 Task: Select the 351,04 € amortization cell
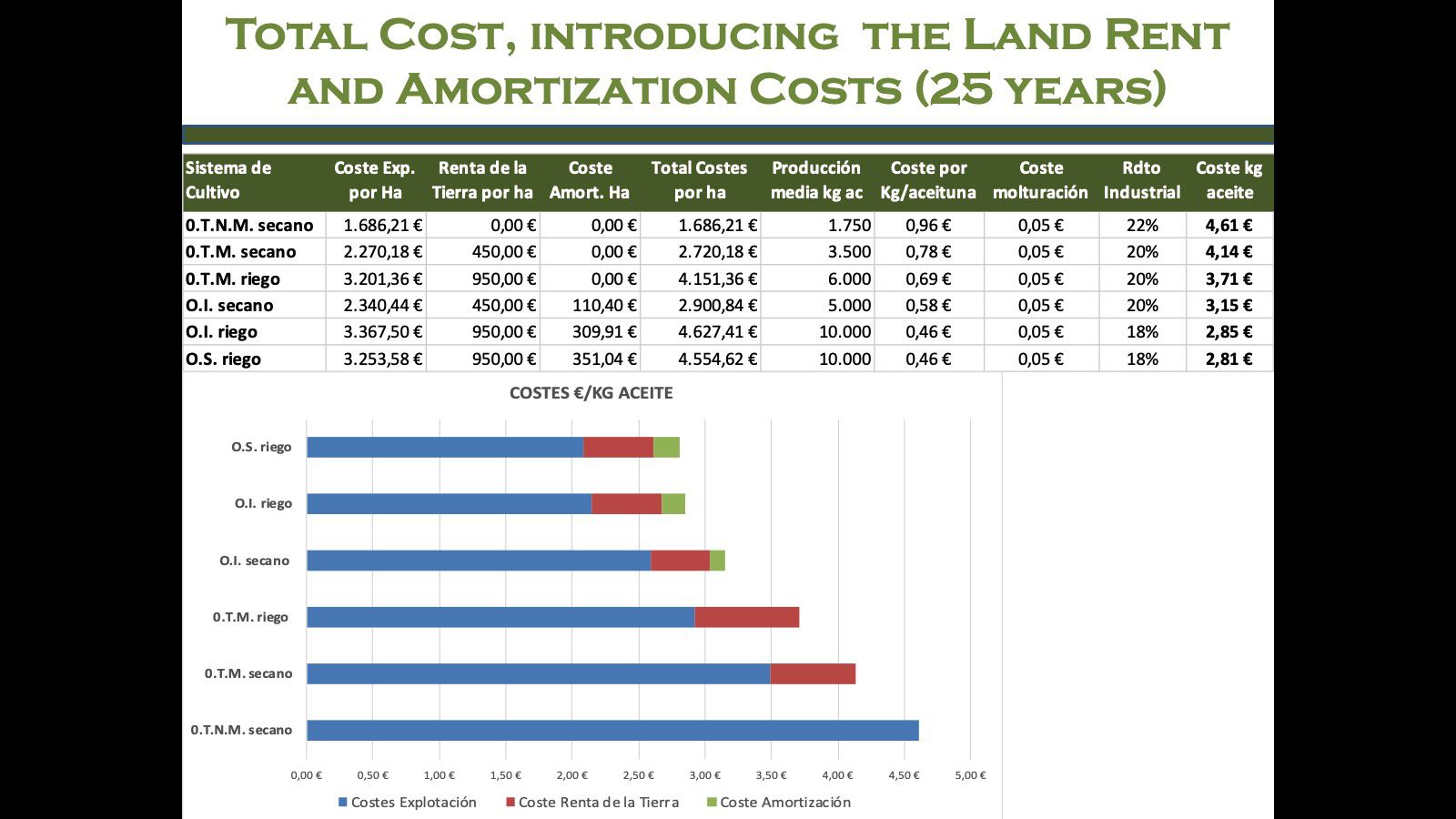click(x=603, y=359)
